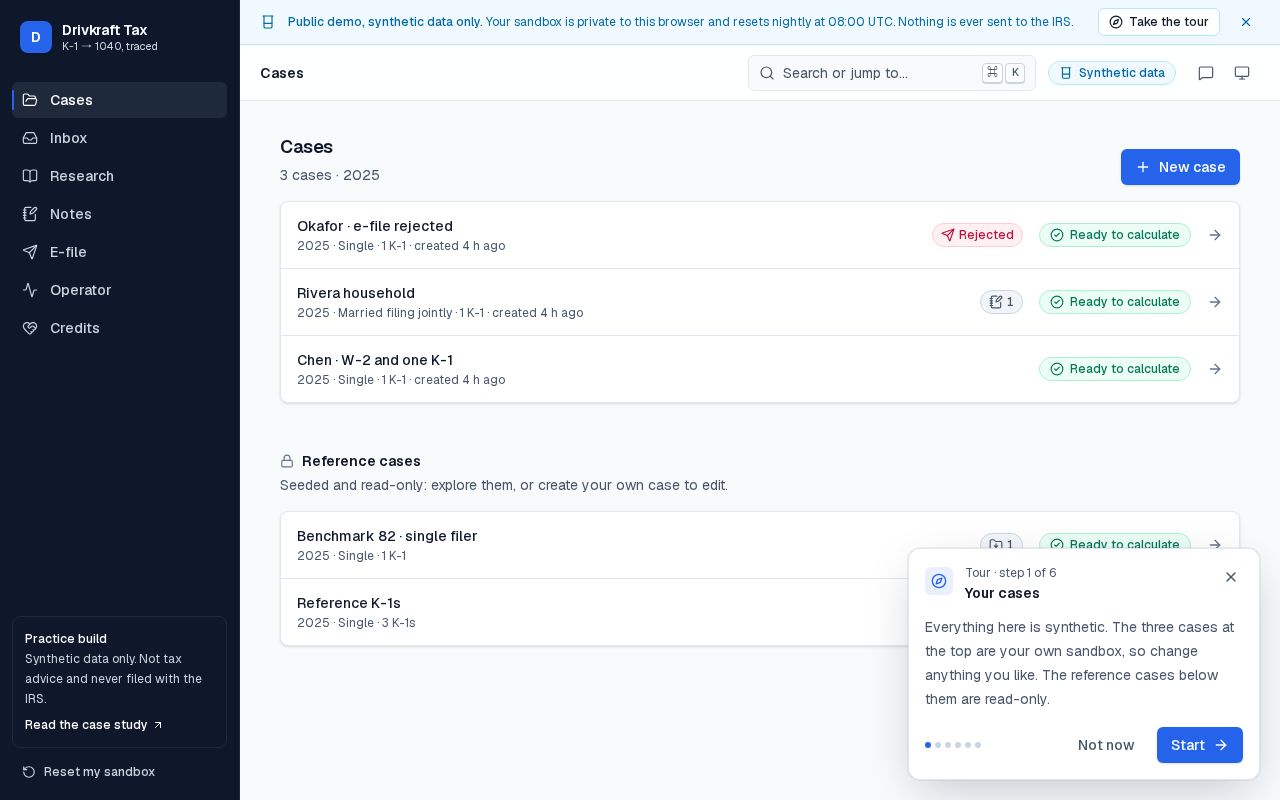Click Not now in the tour popup
This screenshot has height=800, width=1280.
(1106, 745)
